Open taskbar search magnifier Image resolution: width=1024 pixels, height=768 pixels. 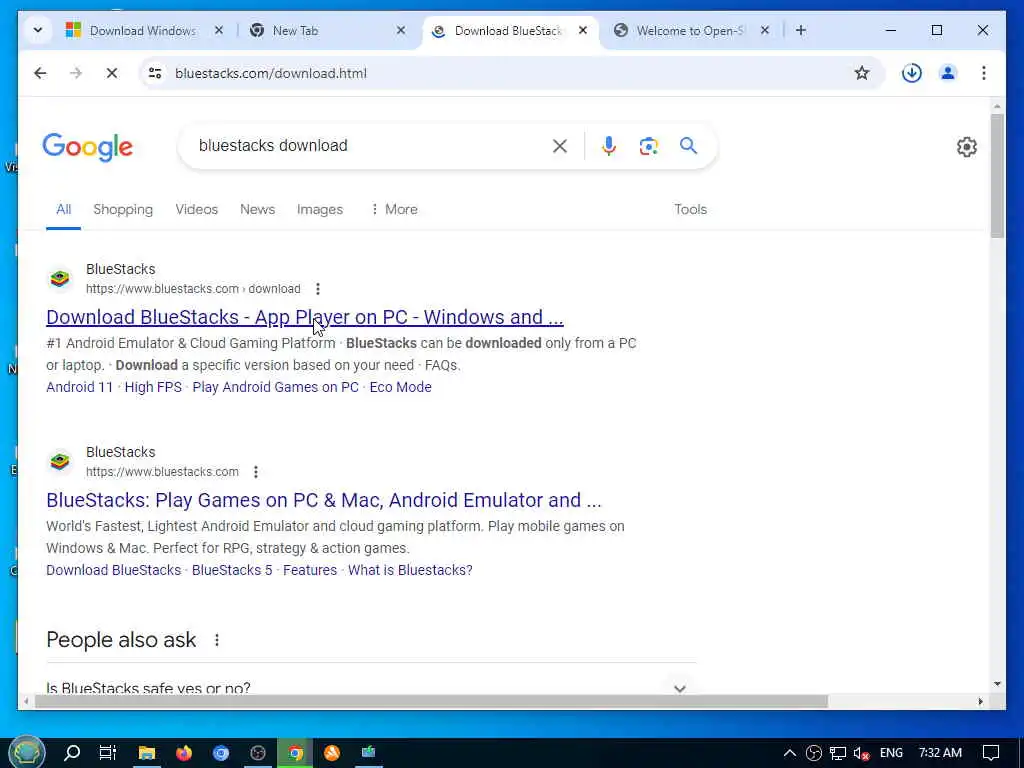(x=72, y=753)
